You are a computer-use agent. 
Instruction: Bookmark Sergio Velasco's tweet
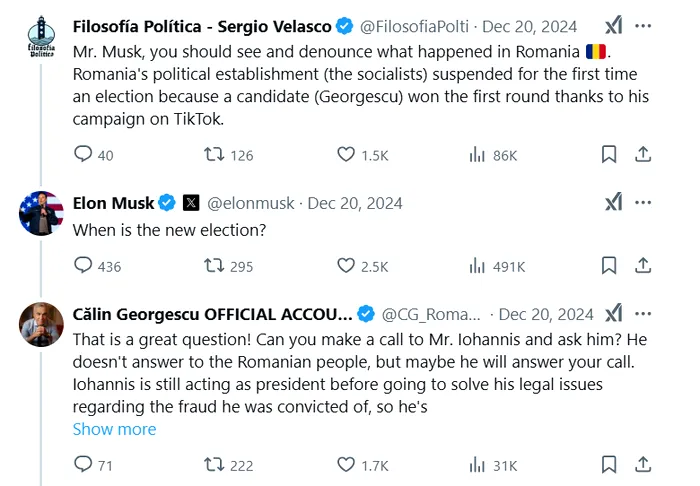pyautogui.click(x=608, y=154)
